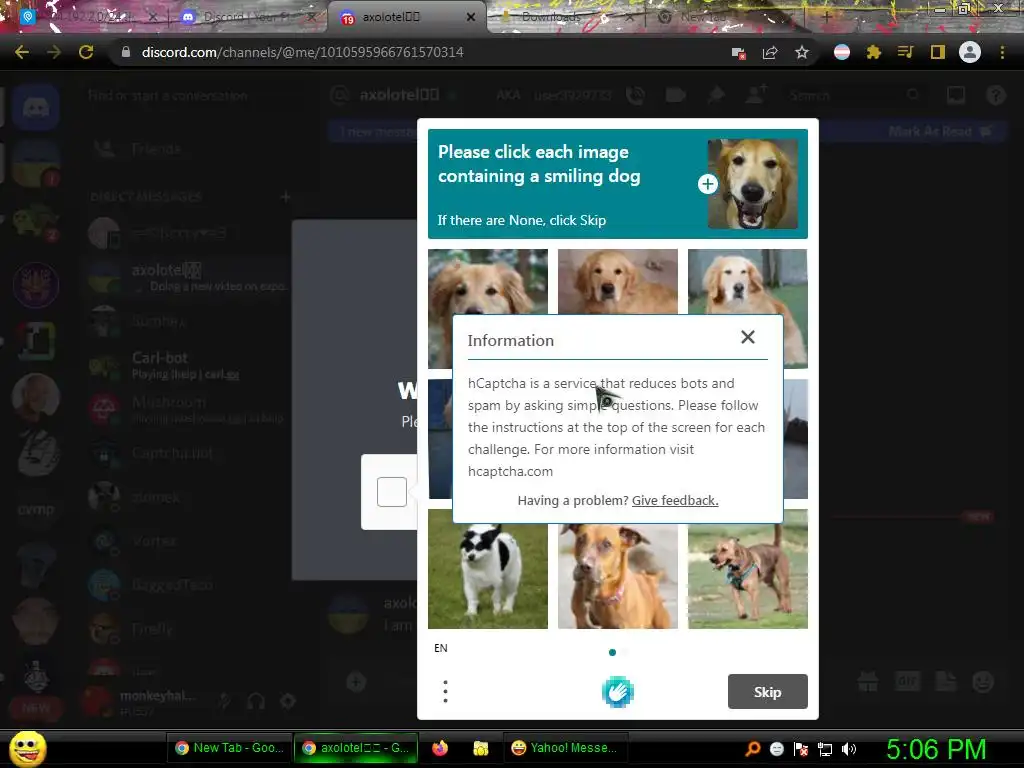Open the media control playlist icon
This screenshot has height=768, width=1024.
coord(906,52)
